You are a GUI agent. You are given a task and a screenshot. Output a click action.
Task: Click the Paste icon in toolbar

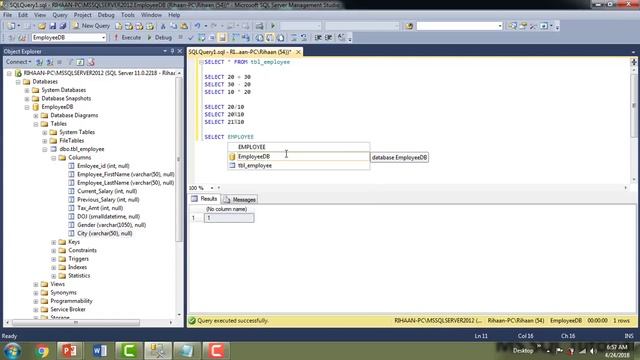184,26
